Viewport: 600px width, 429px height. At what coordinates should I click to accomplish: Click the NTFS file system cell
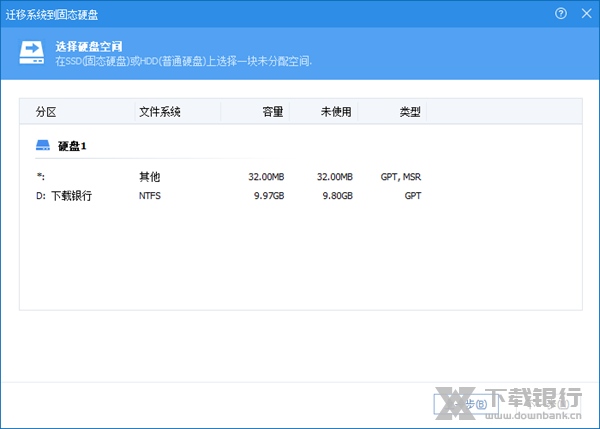click(x=150, y=196)
